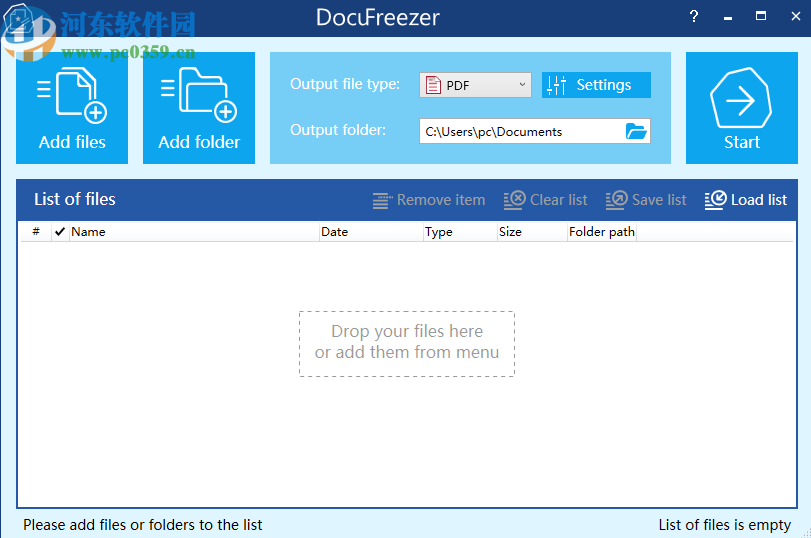Close the DocuFreezer window
Image resolution: width=811 pixels, height=538 pixels.
tap(795, 17)
